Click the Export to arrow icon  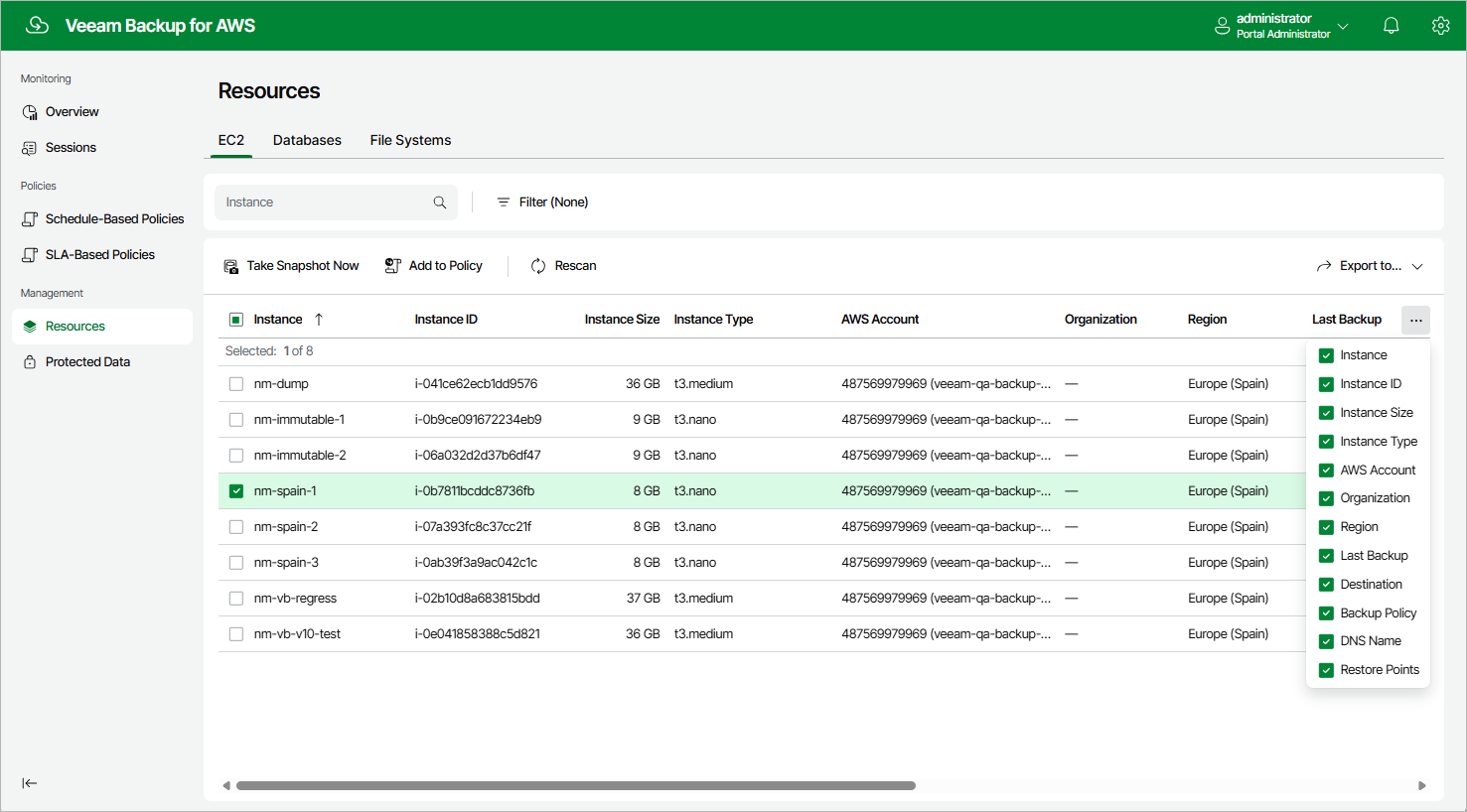pos(1324,266)
